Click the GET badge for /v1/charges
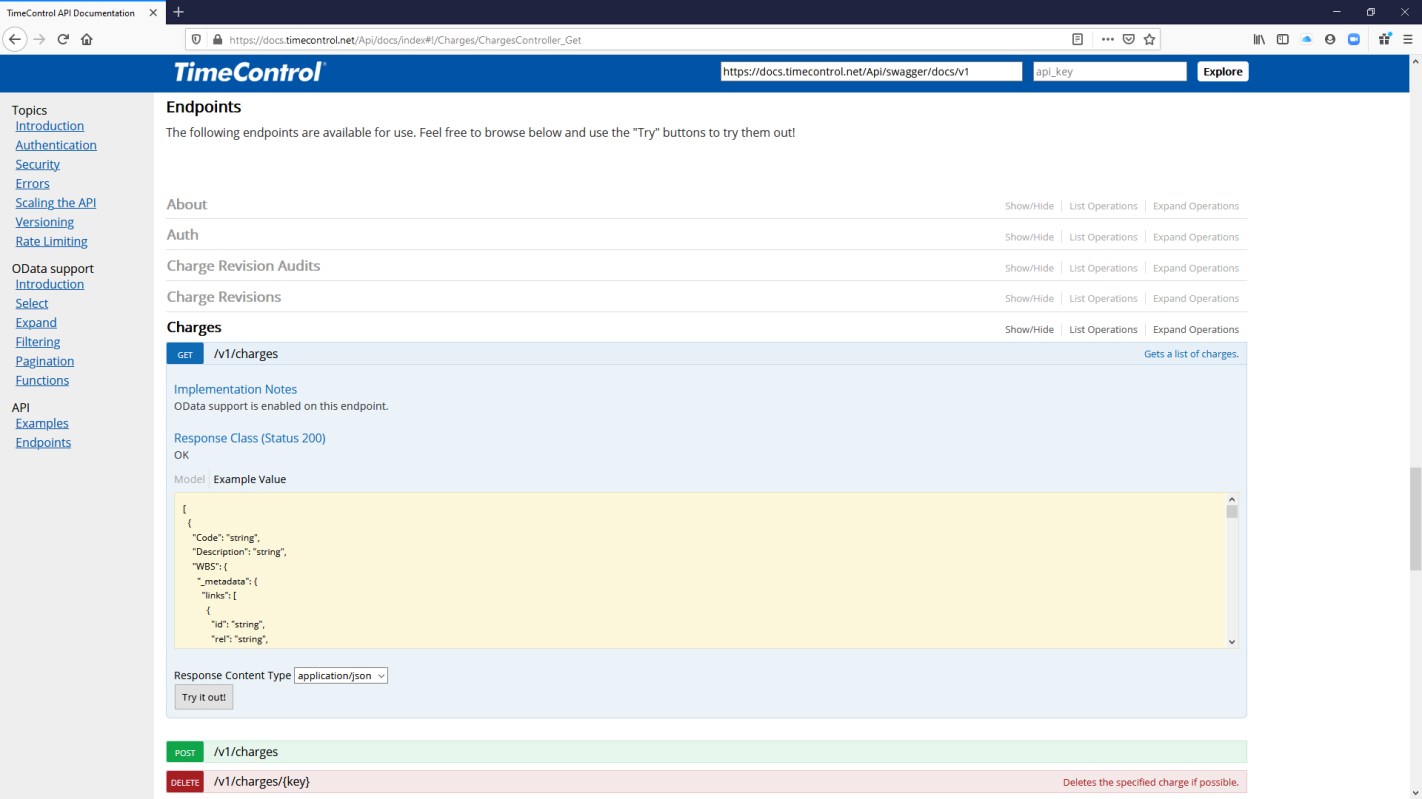Viewport: 1422px width, 799px height. point(185,354)
